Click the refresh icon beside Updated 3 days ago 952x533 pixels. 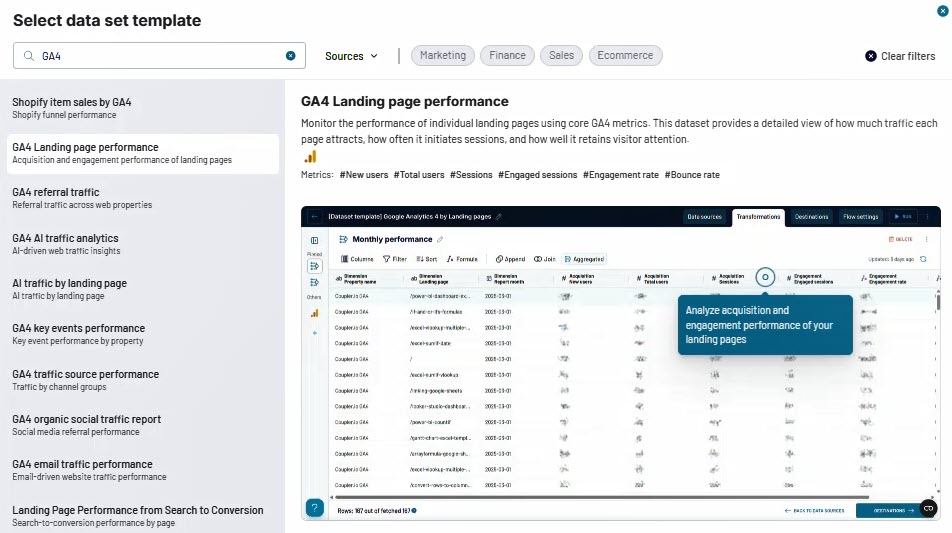[923, 259]
